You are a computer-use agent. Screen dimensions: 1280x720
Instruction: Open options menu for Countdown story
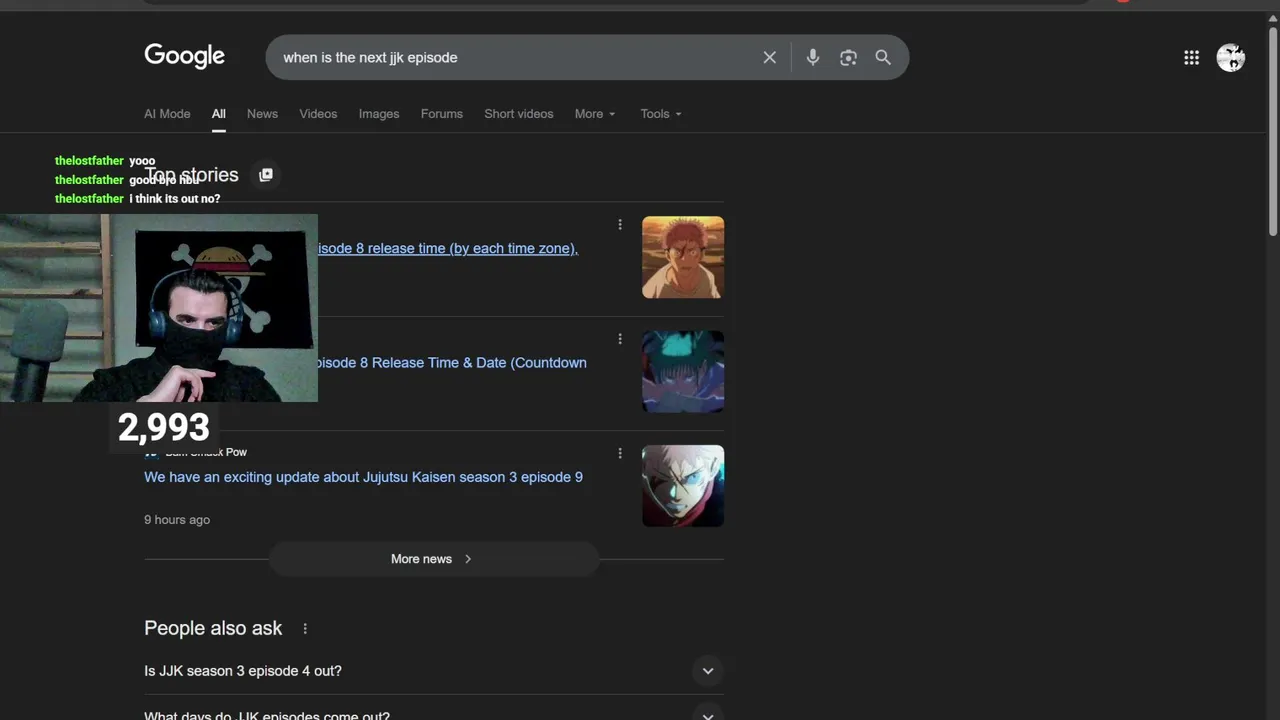click(620, 339)
